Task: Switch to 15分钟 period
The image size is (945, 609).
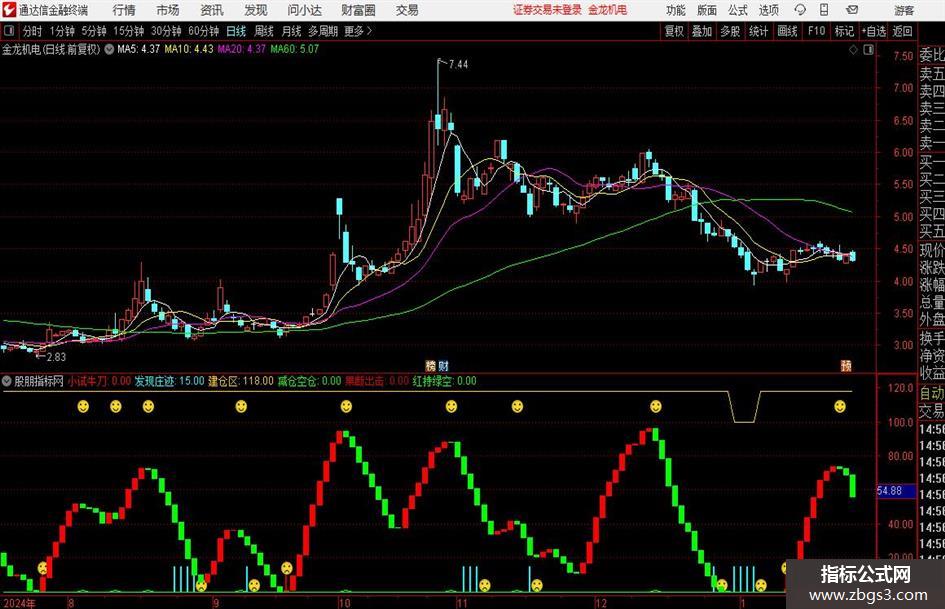Action: tap(128, 31)
